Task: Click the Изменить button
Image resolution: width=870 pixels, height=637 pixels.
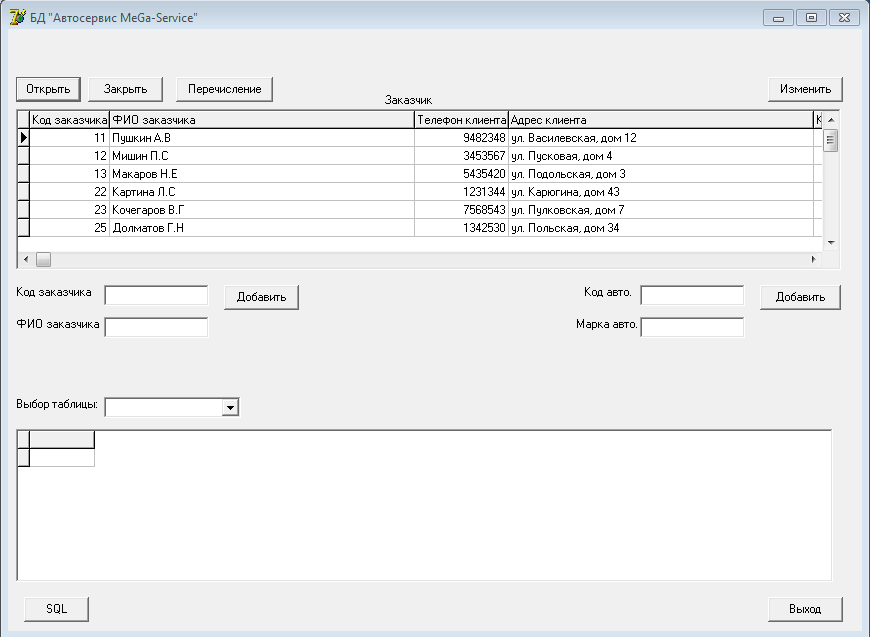Action: click(x=805, y=89)
